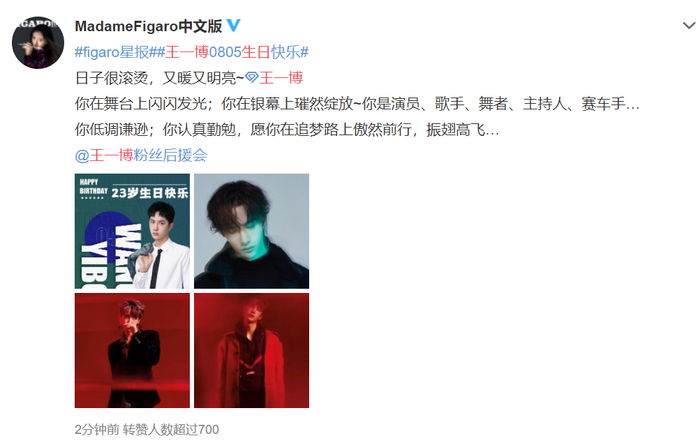This screenshot has width=700, height=440.
Task: Click the 星报 portion of first hashtag
Action: (x=134, y=52)
